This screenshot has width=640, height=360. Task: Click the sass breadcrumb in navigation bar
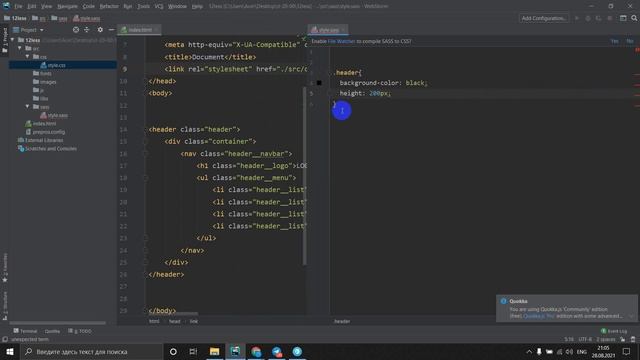[x=60, y=18]
